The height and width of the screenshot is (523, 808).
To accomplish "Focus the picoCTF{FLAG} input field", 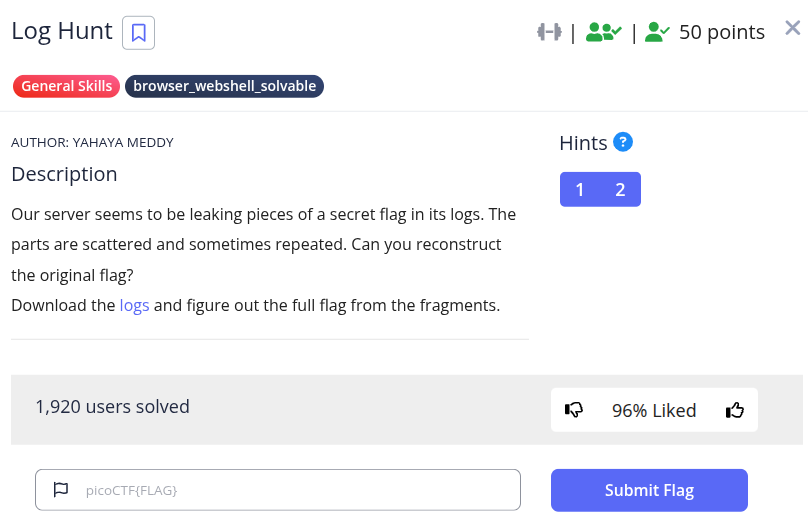I will point(290,490).
